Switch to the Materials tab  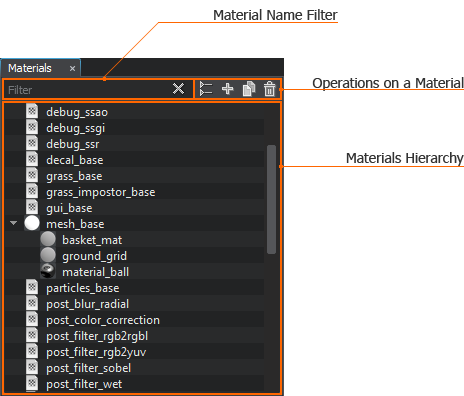(x=30, y=68)
